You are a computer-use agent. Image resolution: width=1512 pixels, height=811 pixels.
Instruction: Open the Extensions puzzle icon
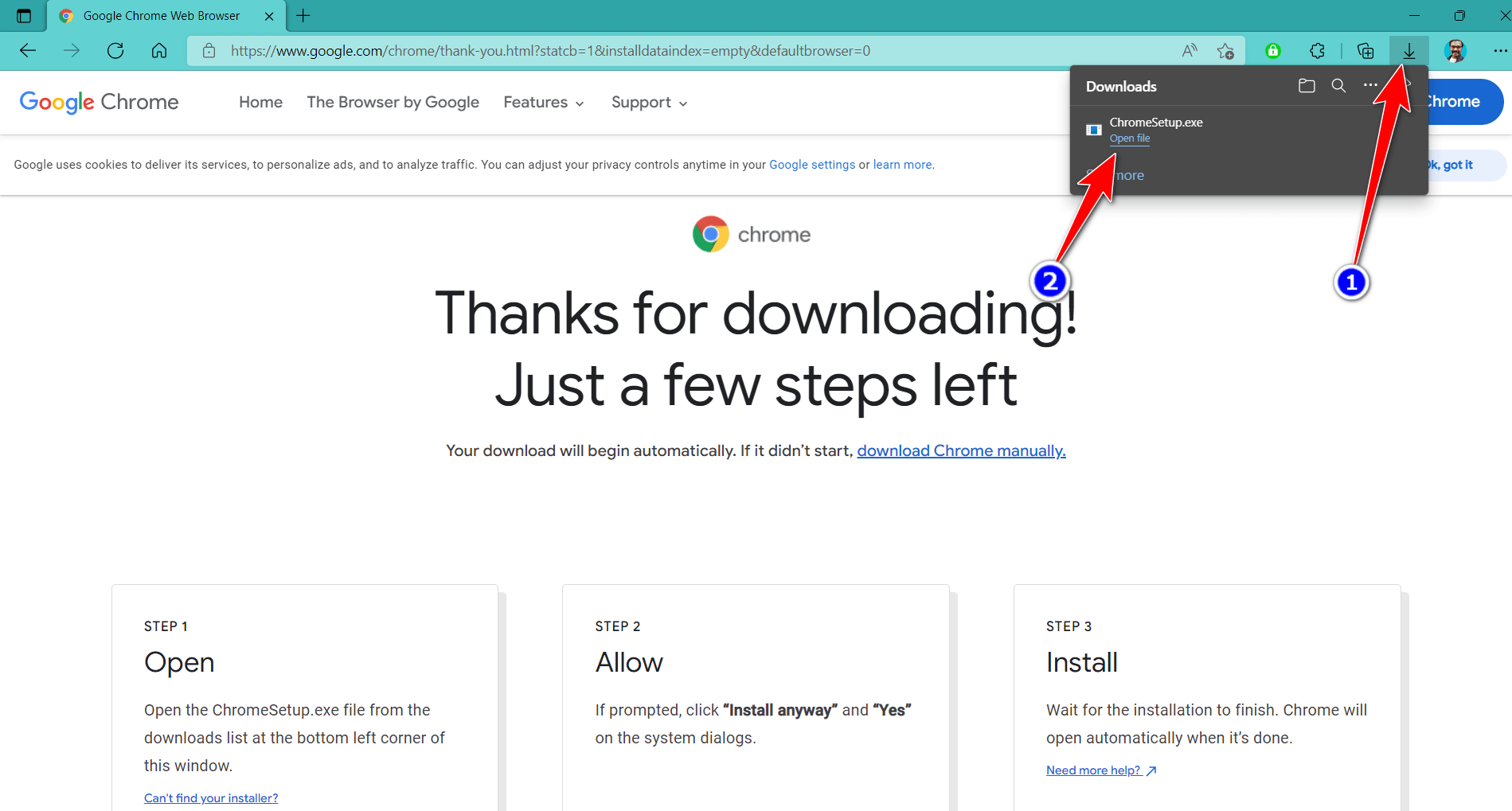coord(1317,50)
